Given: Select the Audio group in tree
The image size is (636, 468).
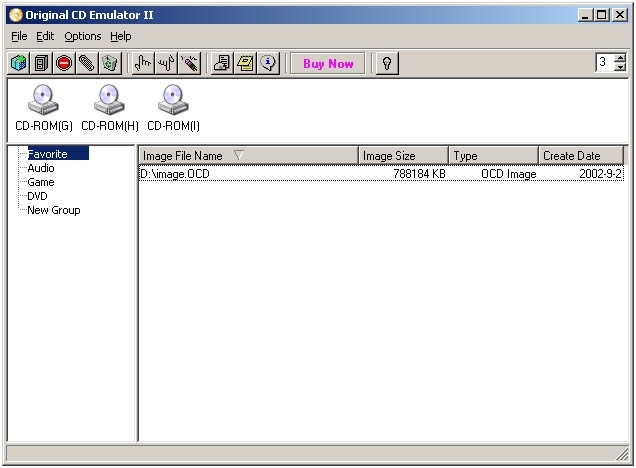Looking at the screenshot, I should click(41, 168).
